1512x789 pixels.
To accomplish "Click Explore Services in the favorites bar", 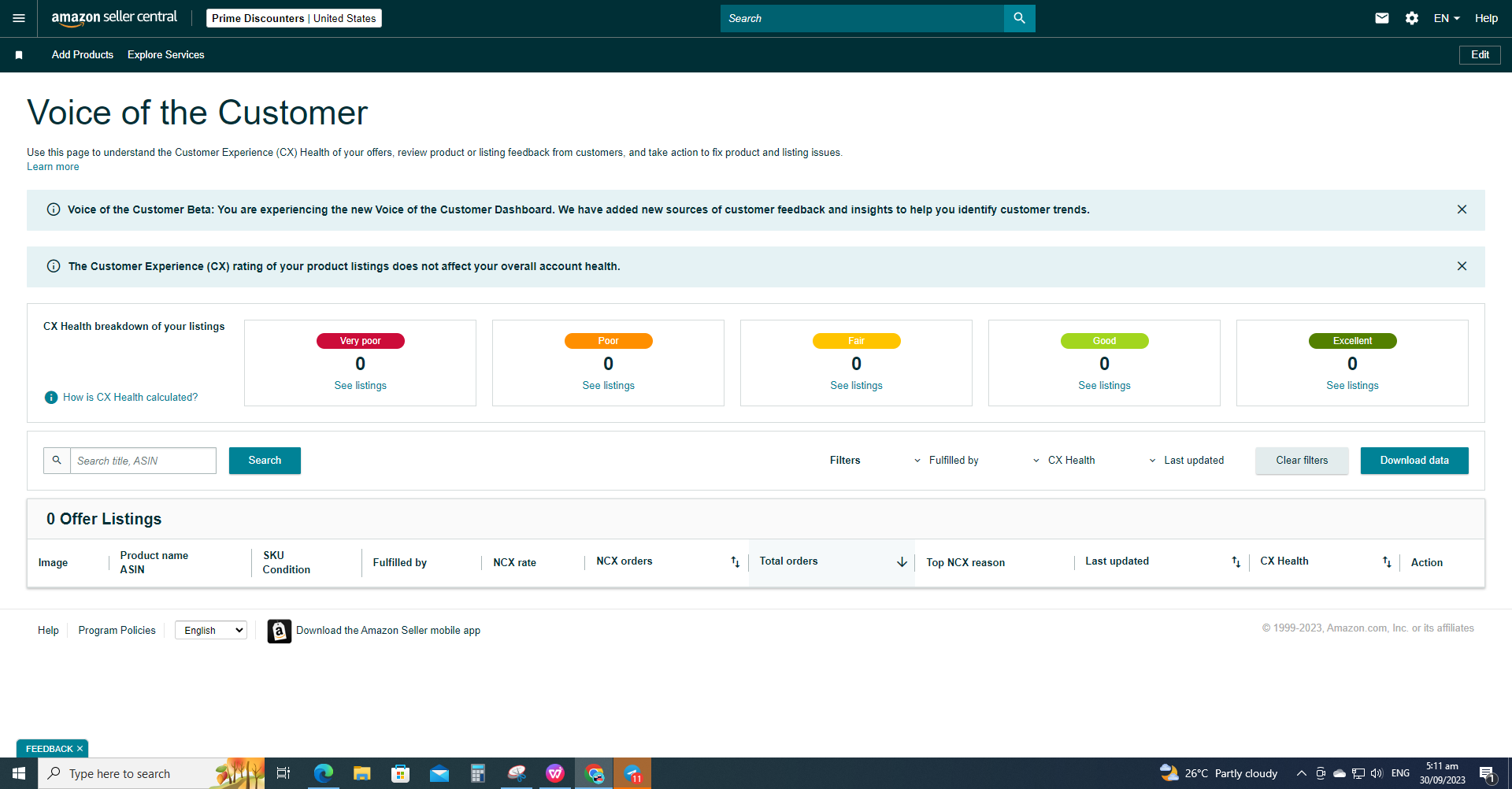I will click(x=165, y=54).
